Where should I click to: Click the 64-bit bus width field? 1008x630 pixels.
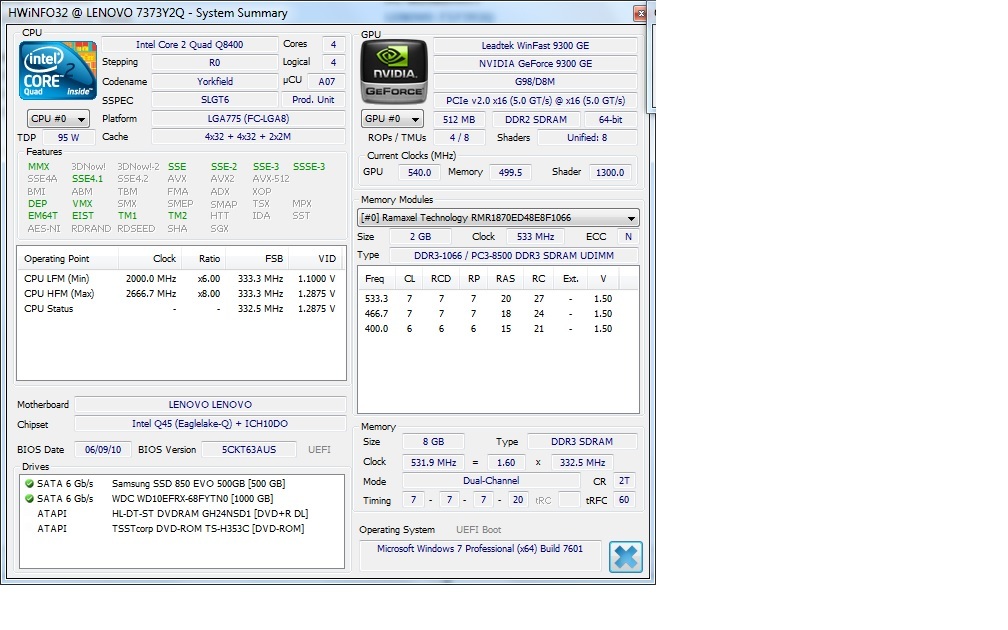611,120
